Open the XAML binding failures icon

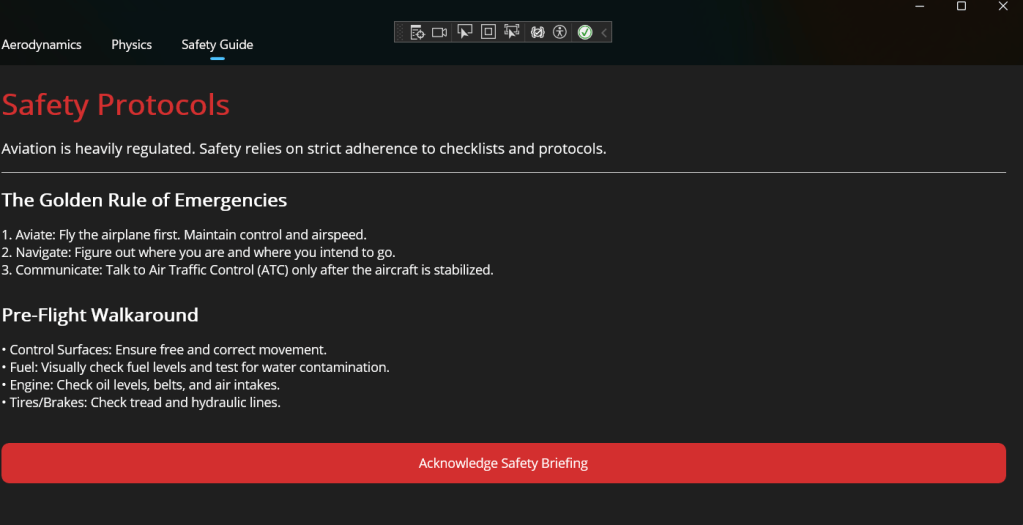click(x=537, y=32)
